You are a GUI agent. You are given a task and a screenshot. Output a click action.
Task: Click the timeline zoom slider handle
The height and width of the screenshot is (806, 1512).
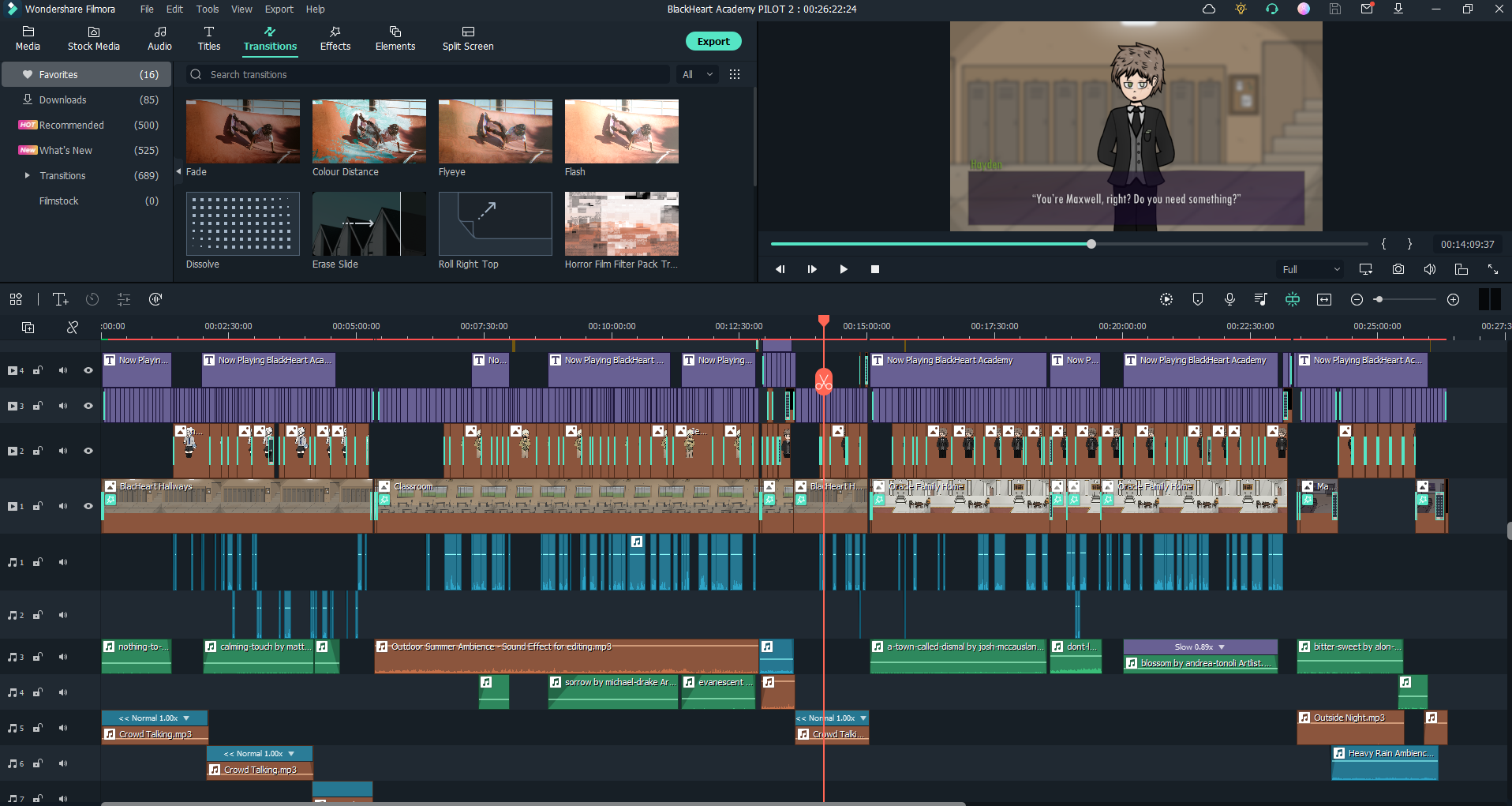pos(1379,299)
